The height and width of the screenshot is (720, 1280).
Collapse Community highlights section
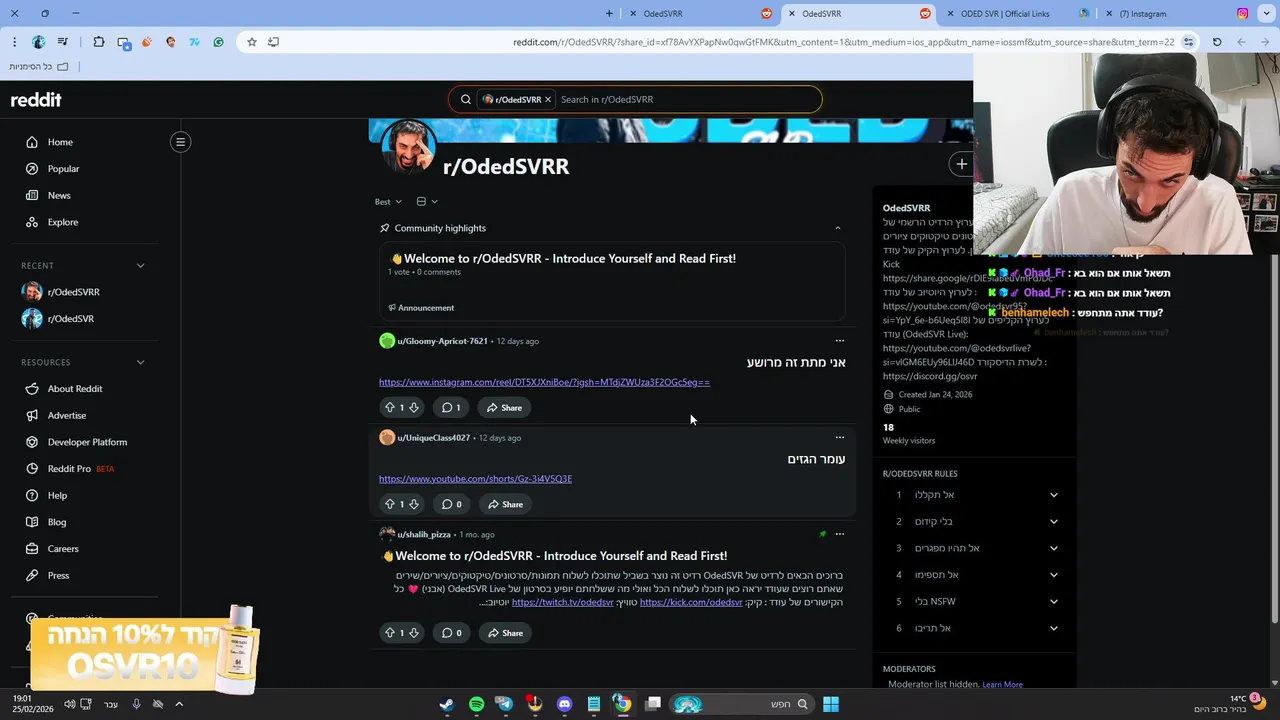point(838,228)
